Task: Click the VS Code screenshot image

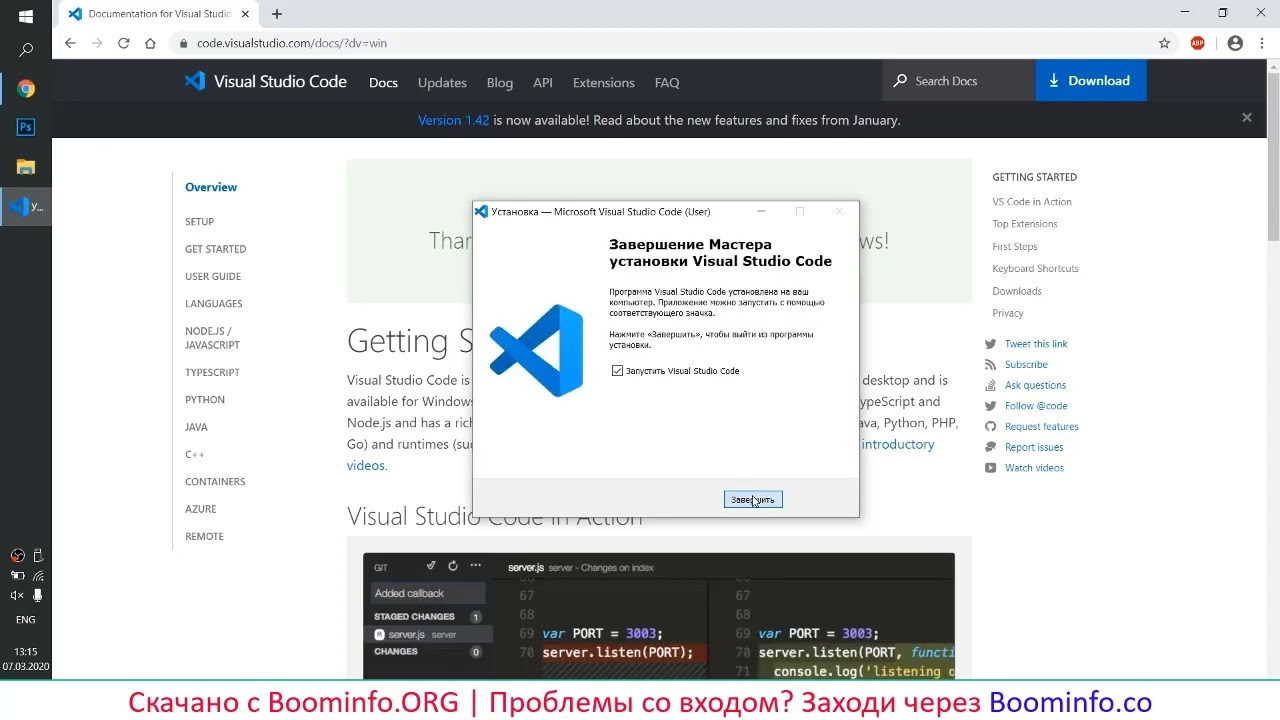Action: (659, 615)
